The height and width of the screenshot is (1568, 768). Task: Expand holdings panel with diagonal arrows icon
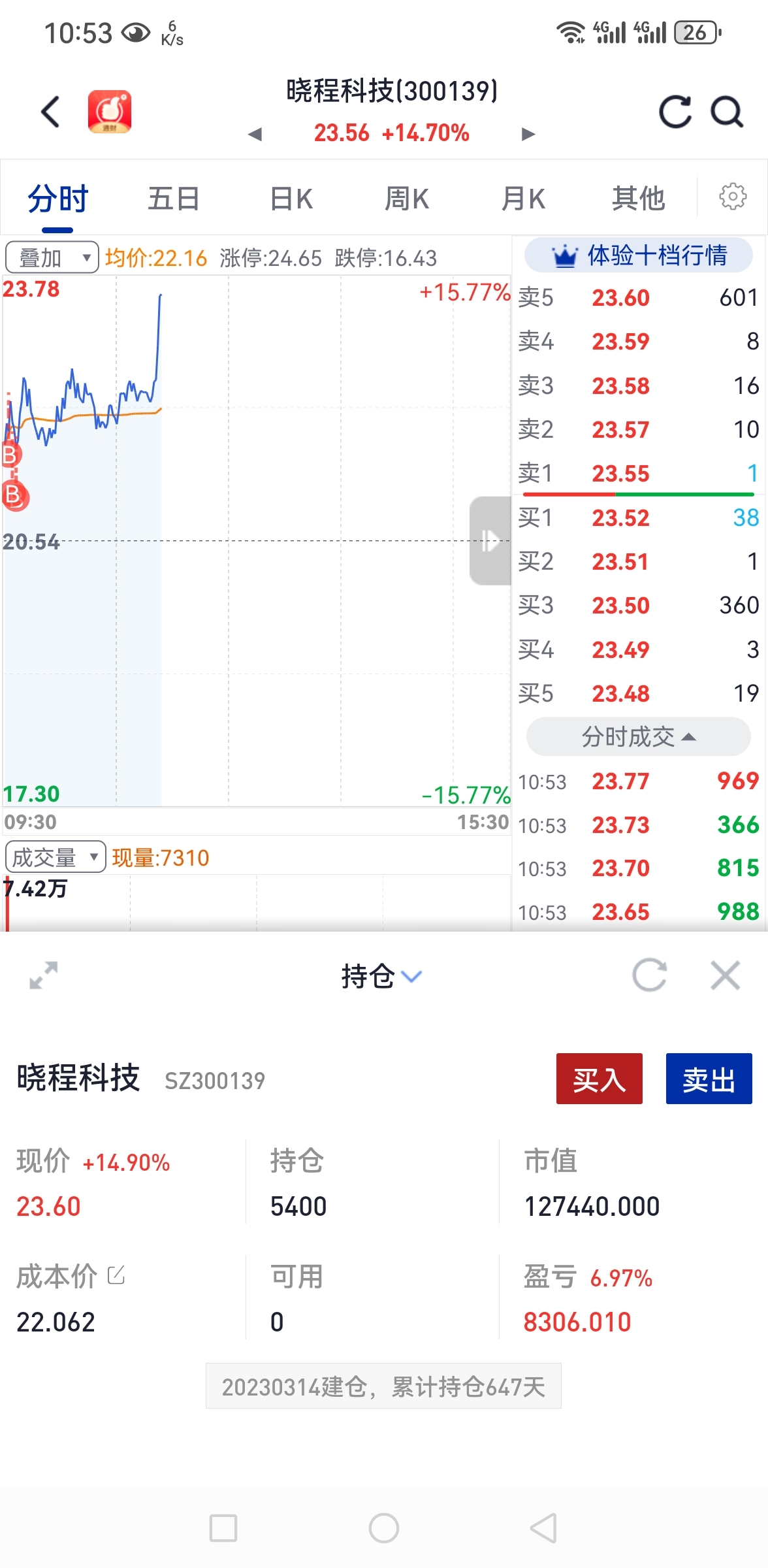coord(44,975)
